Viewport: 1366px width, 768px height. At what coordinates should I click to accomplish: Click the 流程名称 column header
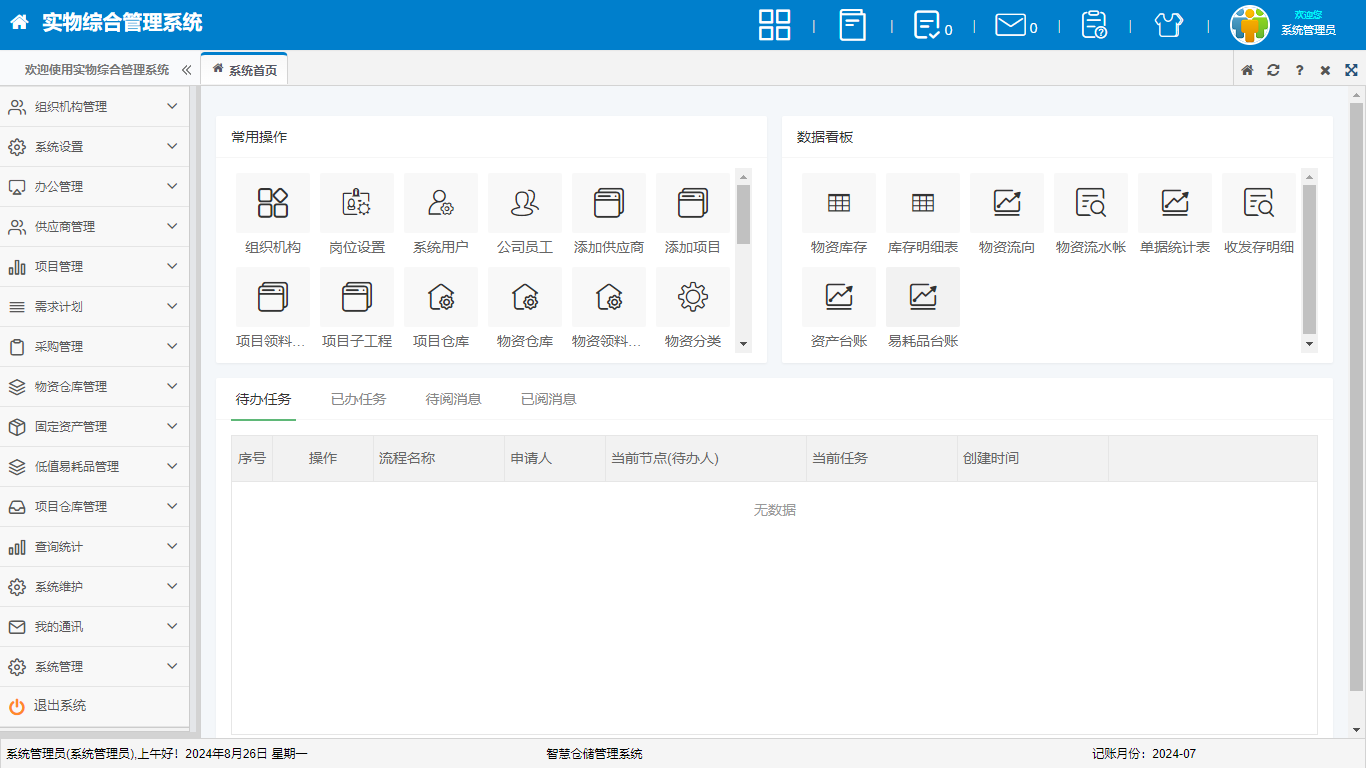tap(407, 458)
